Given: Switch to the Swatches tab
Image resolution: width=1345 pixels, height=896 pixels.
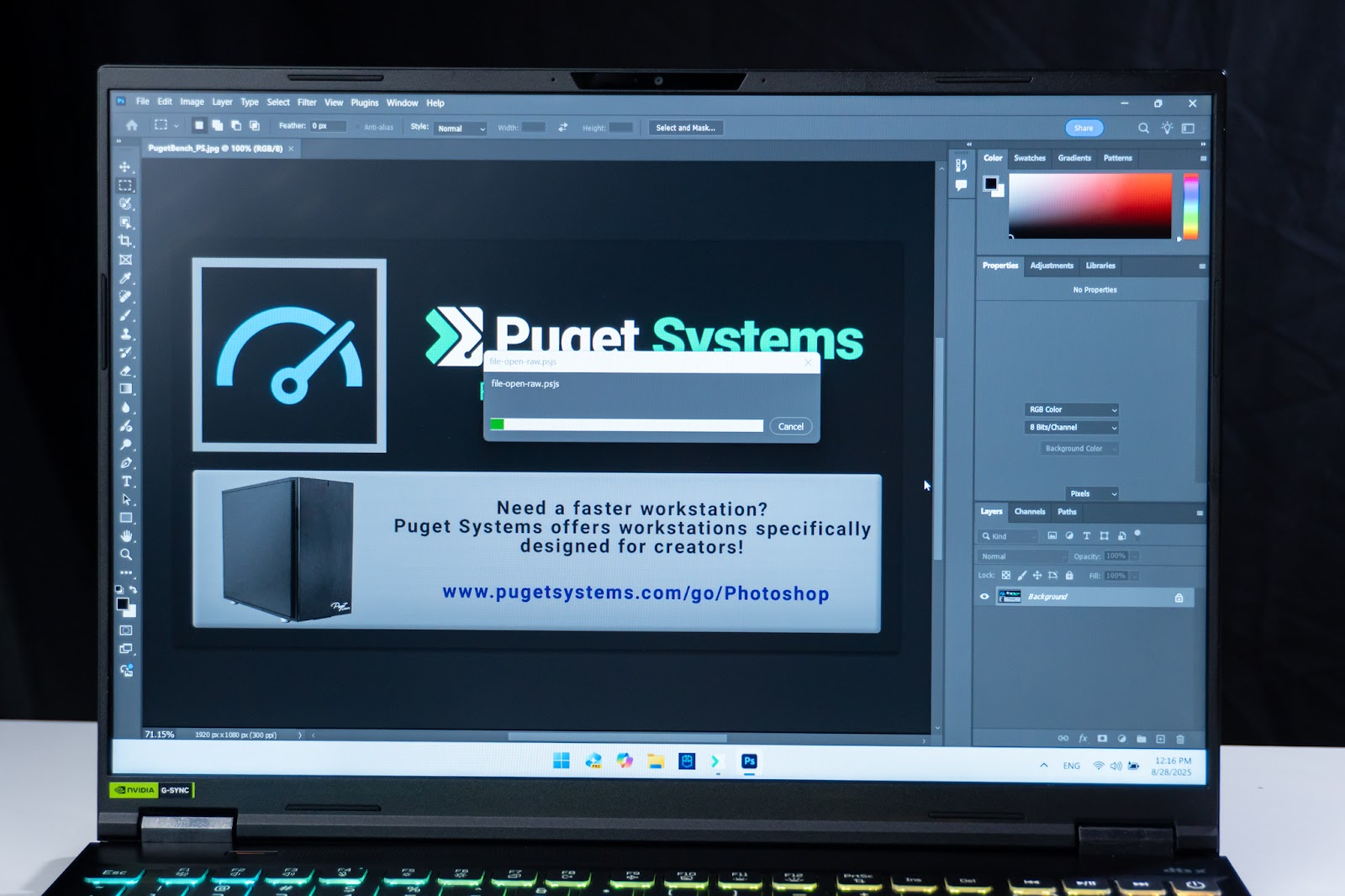Looking at the screenshot, I should (1030, 158).
